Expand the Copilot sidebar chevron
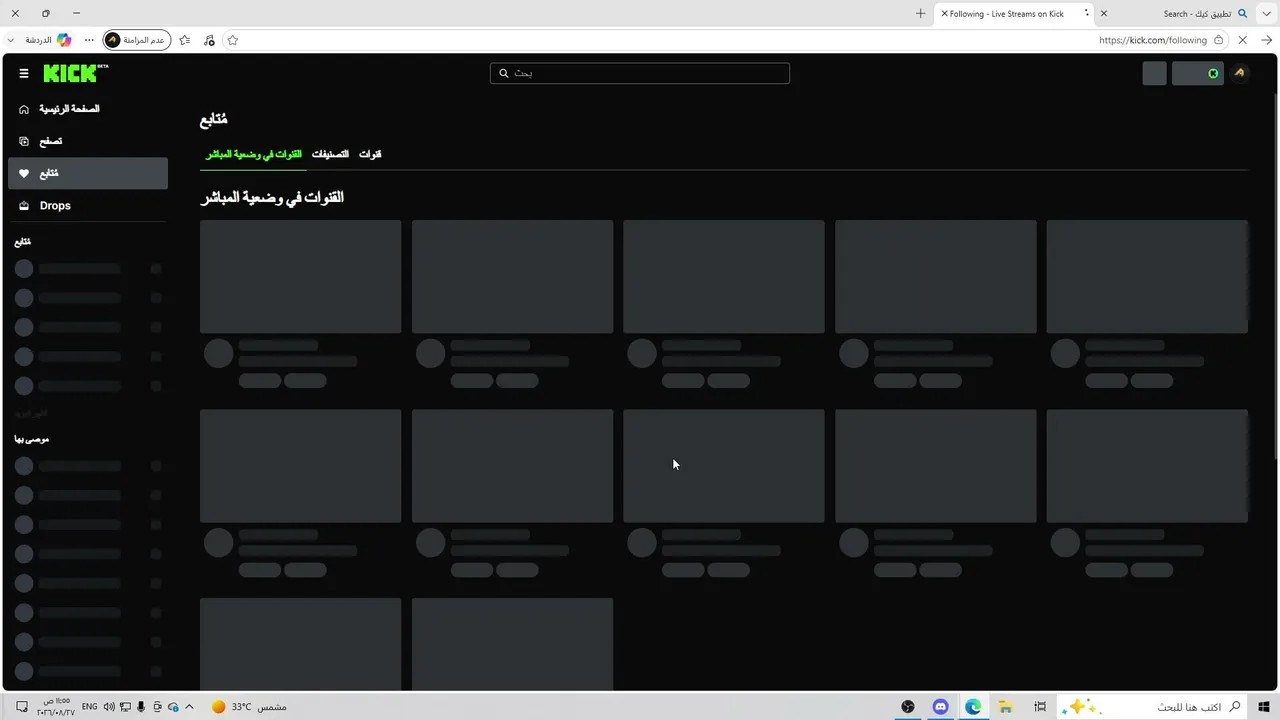The image size is (1280, 720). point(10,40)
